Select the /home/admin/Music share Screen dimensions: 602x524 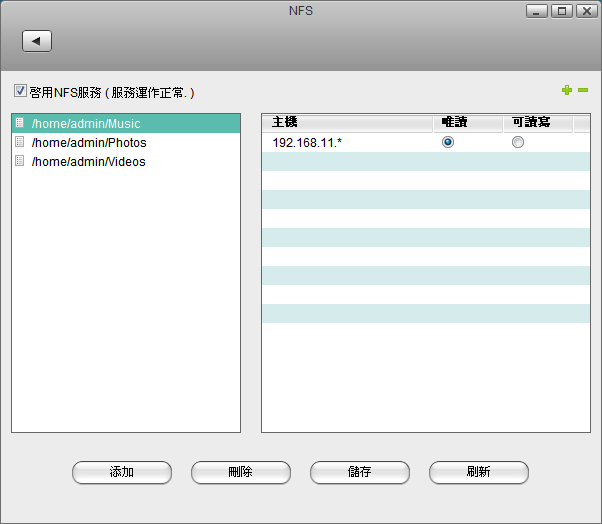click(x=86, y=124)
